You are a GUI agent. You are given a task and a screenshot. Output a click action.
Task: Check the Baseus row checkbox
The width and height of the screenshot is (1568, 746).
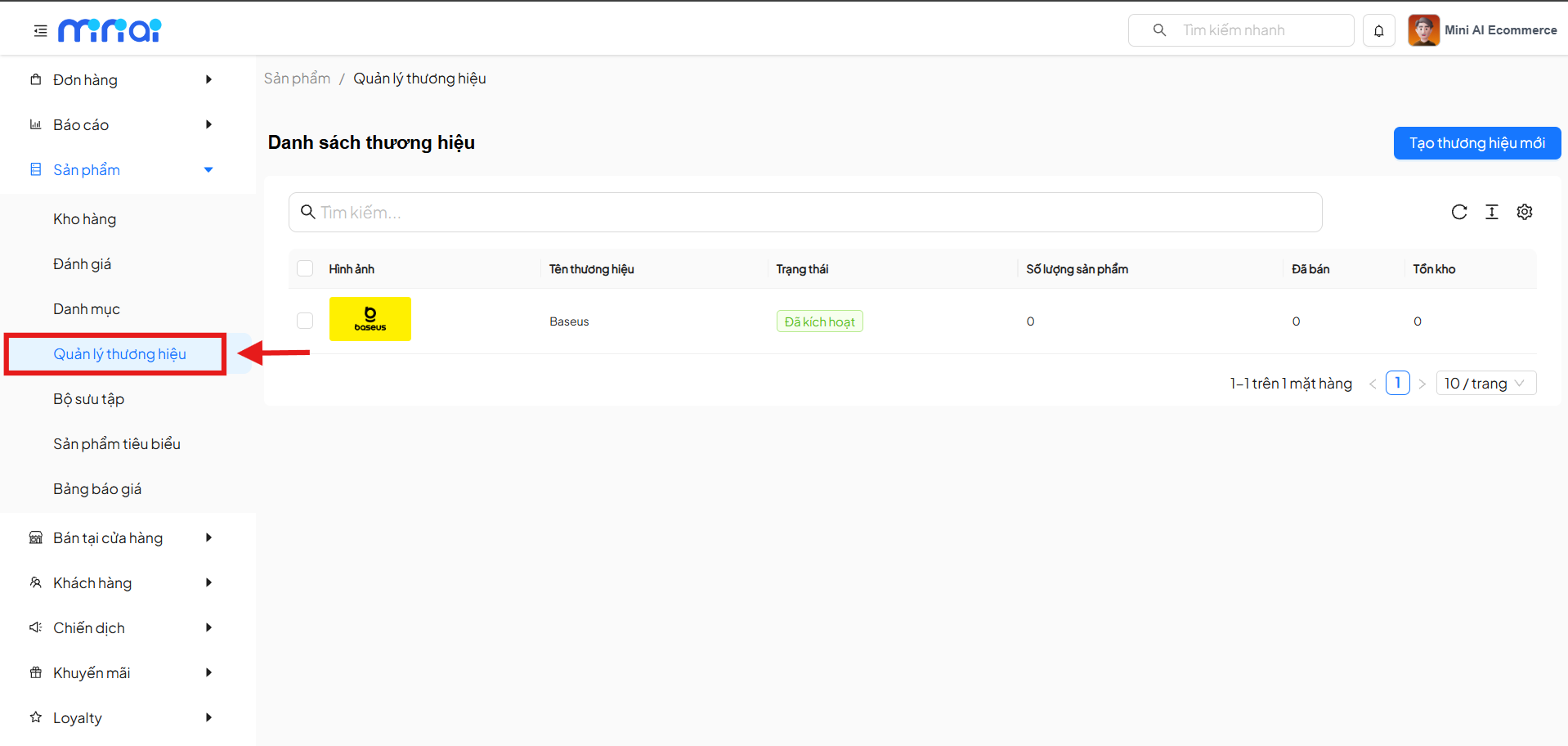305,321
